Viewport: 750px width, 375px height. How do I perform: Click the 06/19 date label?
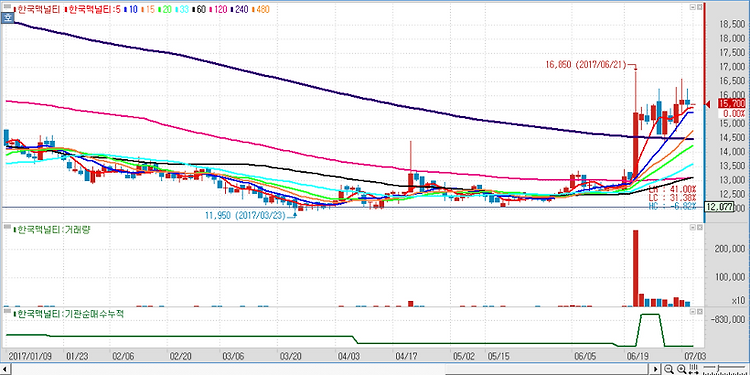click(x=638, y=356)
